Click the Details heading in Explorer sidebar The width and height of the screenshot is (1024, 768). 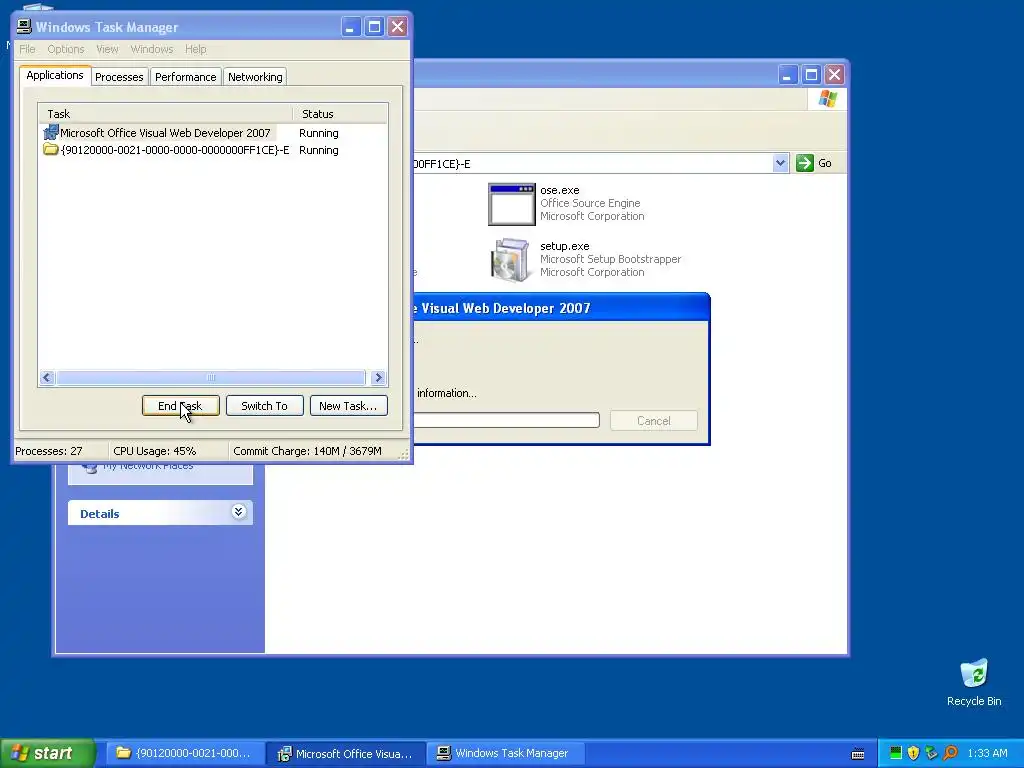(x=99, y=513)
